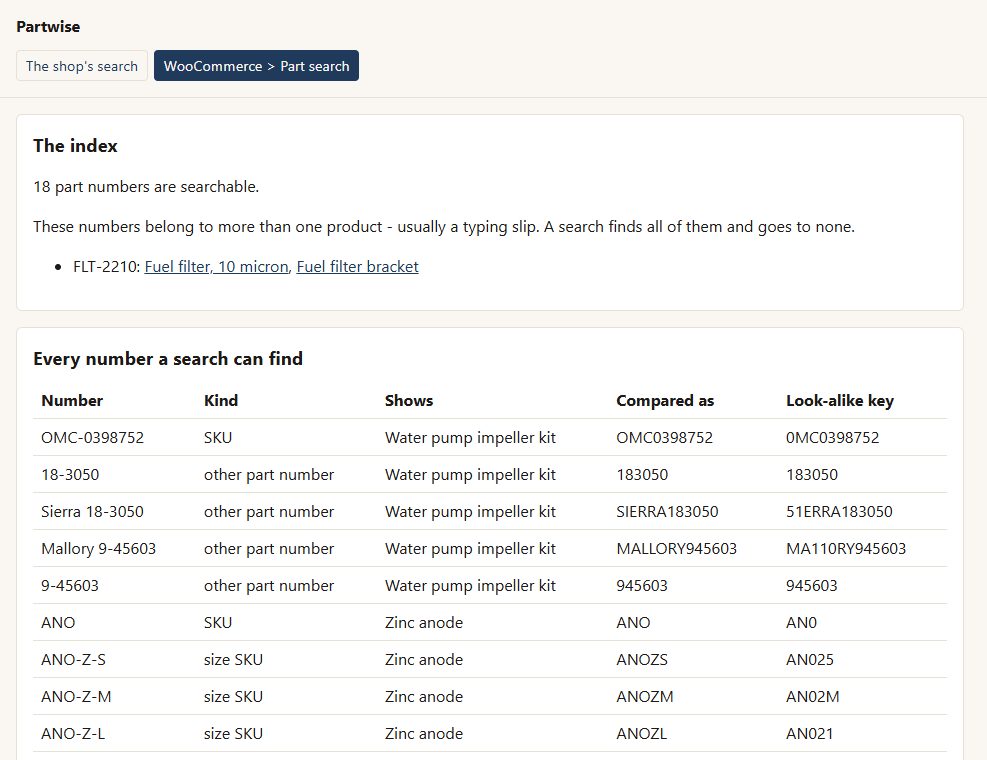Click the look-alike key AN0
The image size is (987, 760).
click(x=801, y=623)
